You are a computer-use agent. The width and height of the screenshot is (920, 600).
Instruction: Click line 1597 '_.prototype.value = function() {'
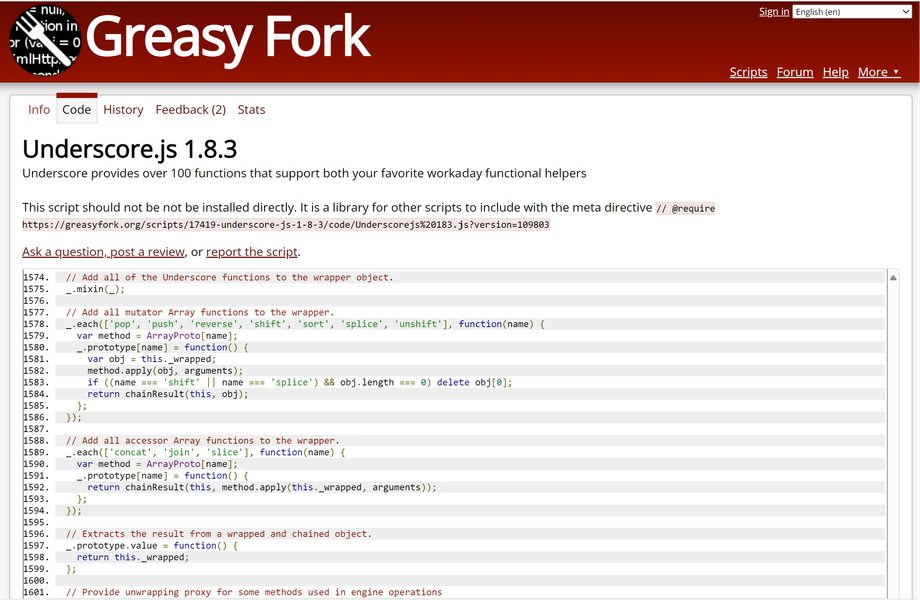pos(152,545)
